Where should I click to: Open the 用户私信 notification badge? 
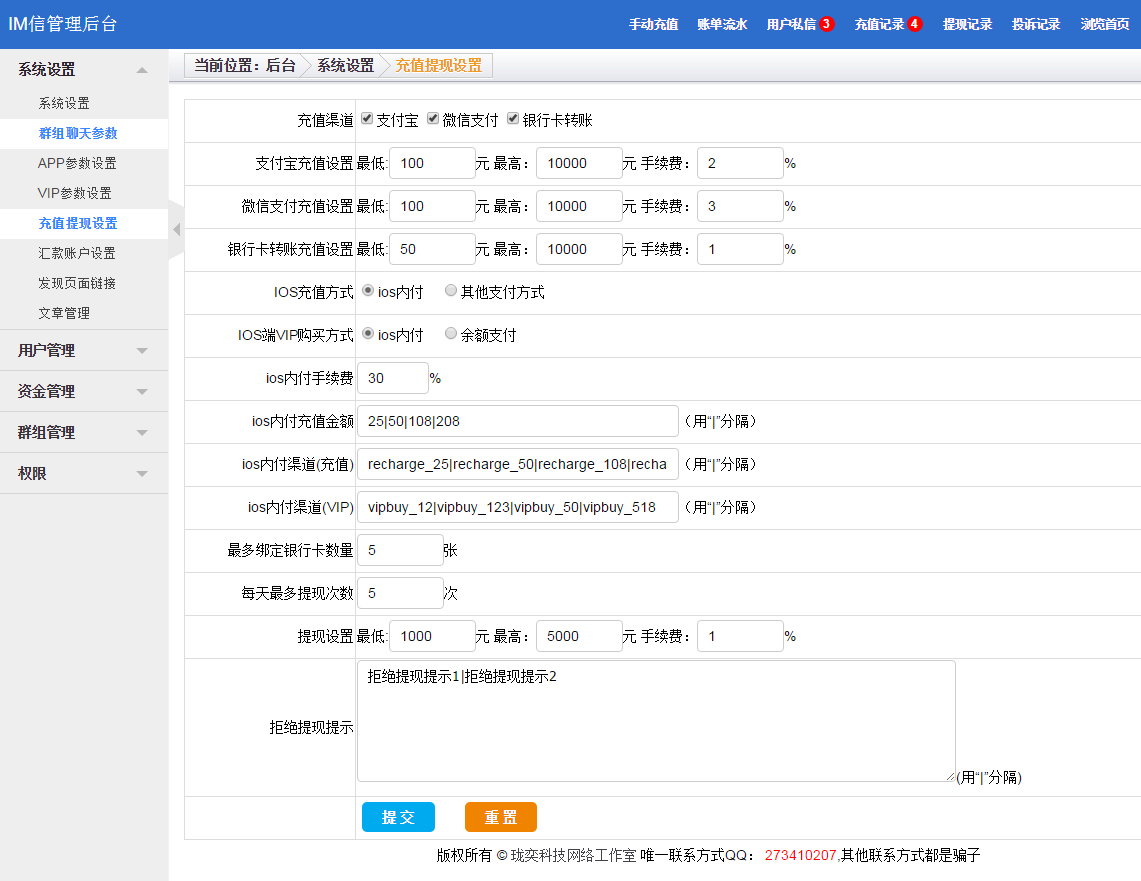tap(826, 24)
